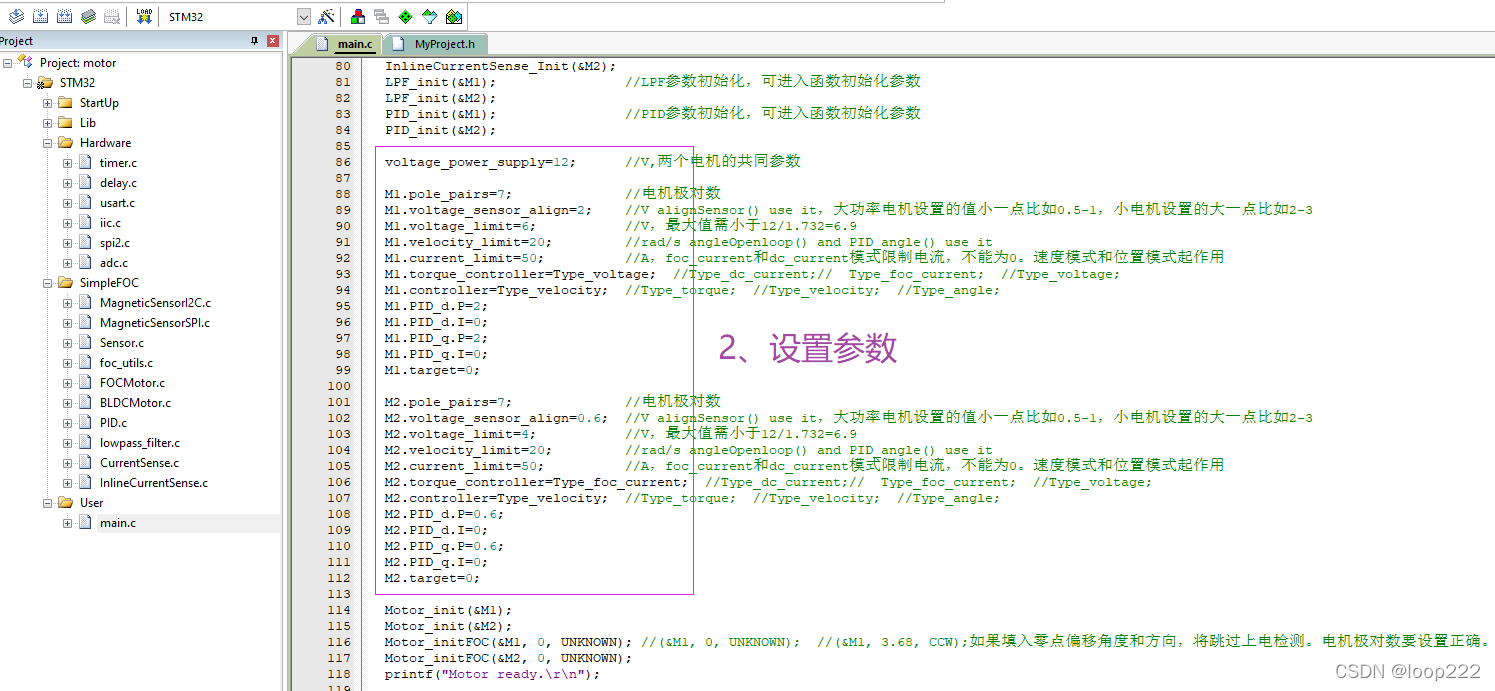Select the Lib group in project tree
Image resolution: width=1495 pixels, height=691 pixels.
(x=88, y=123)
